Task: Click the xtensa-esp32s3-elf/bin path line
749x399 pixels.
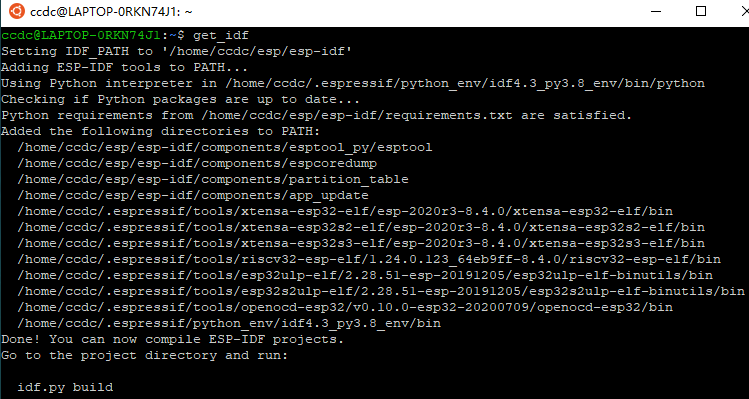Action: tap(361, 243)
